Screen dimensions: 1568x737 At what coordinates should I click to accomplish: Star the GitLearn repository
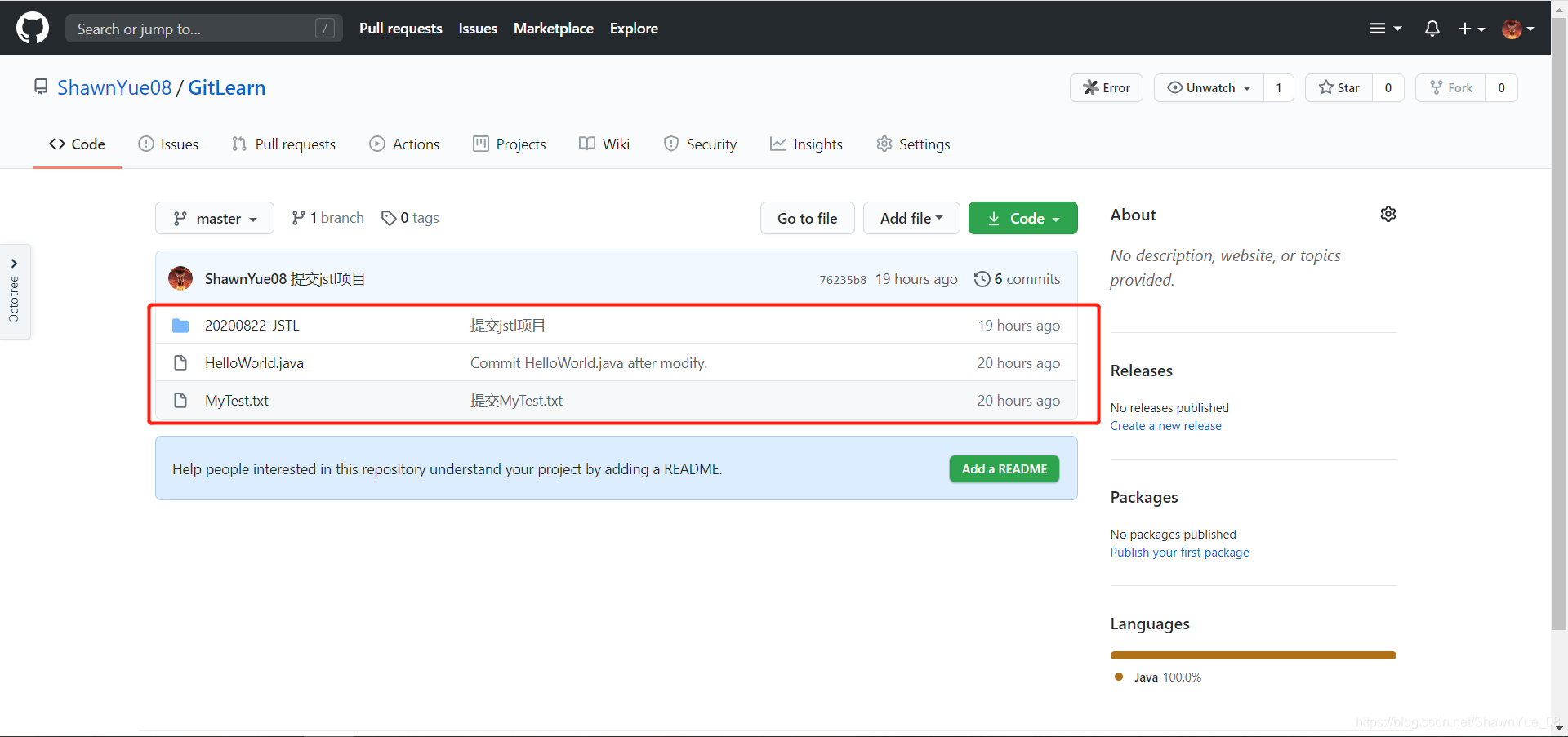(1339, 87)
